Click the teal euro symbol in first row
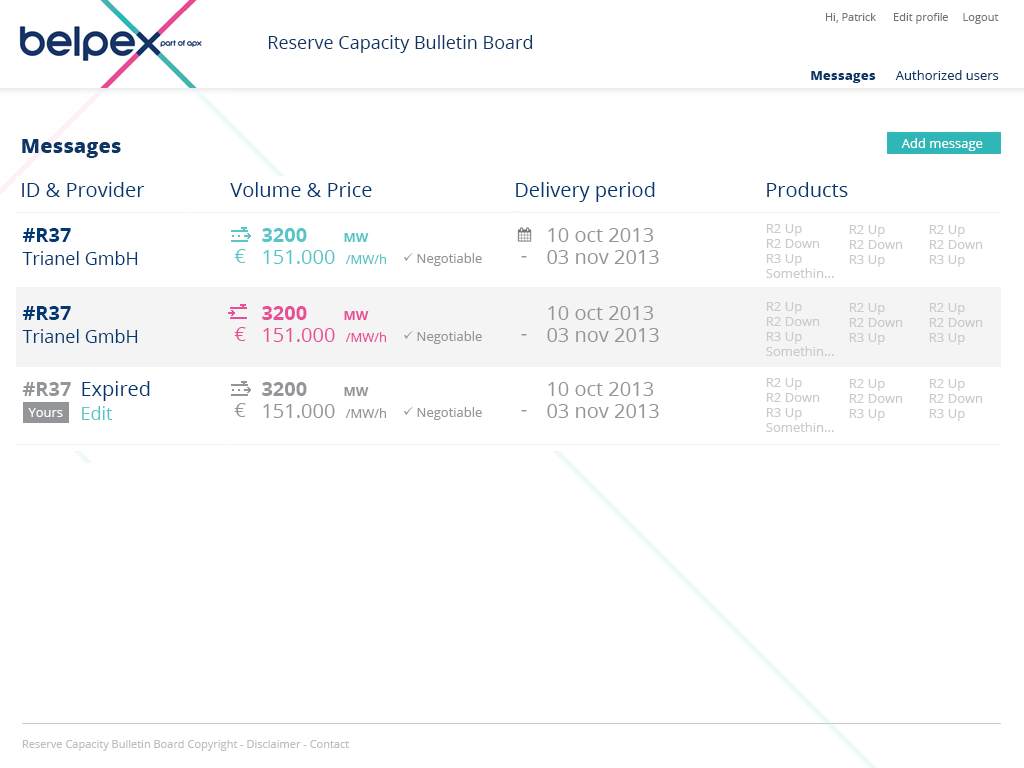Screen dimensions: 1024x768 [240, 257]
